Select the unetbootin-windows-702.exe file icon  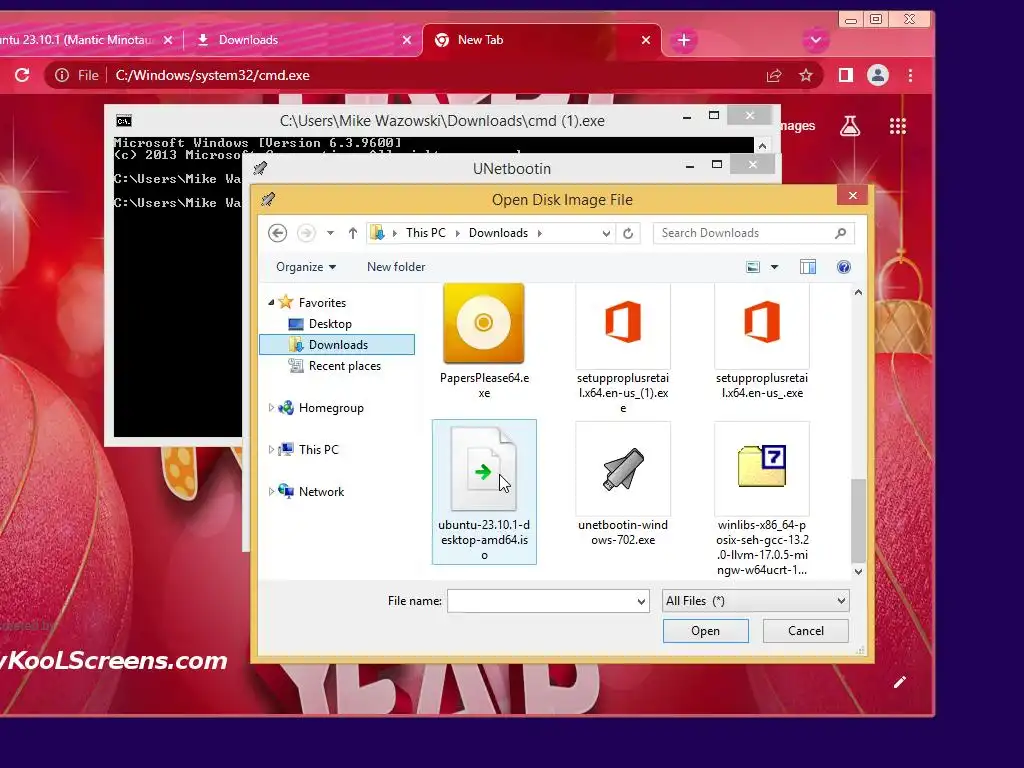623,468
